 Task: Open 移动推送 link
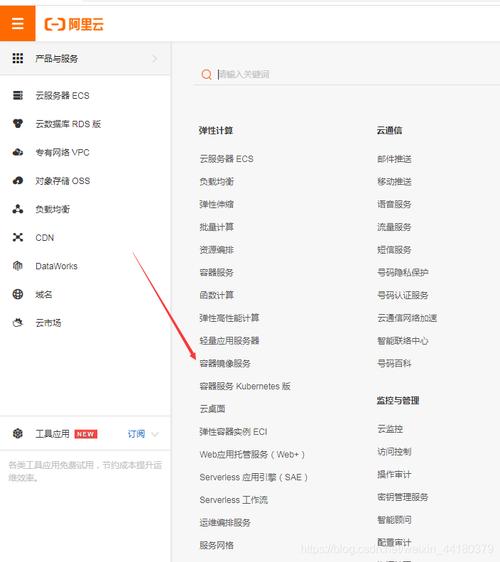click(x=394, y=181)
